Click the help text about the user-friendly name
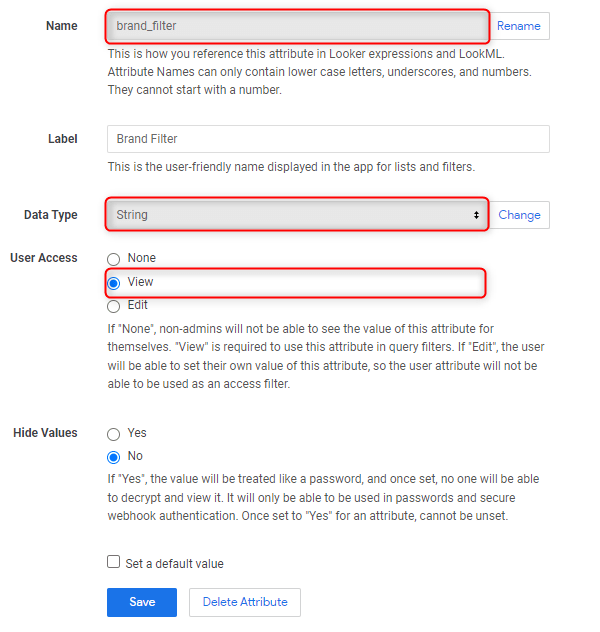Image resolution: width=600 pixels, height=632 pixels. (x=291, y=167)
